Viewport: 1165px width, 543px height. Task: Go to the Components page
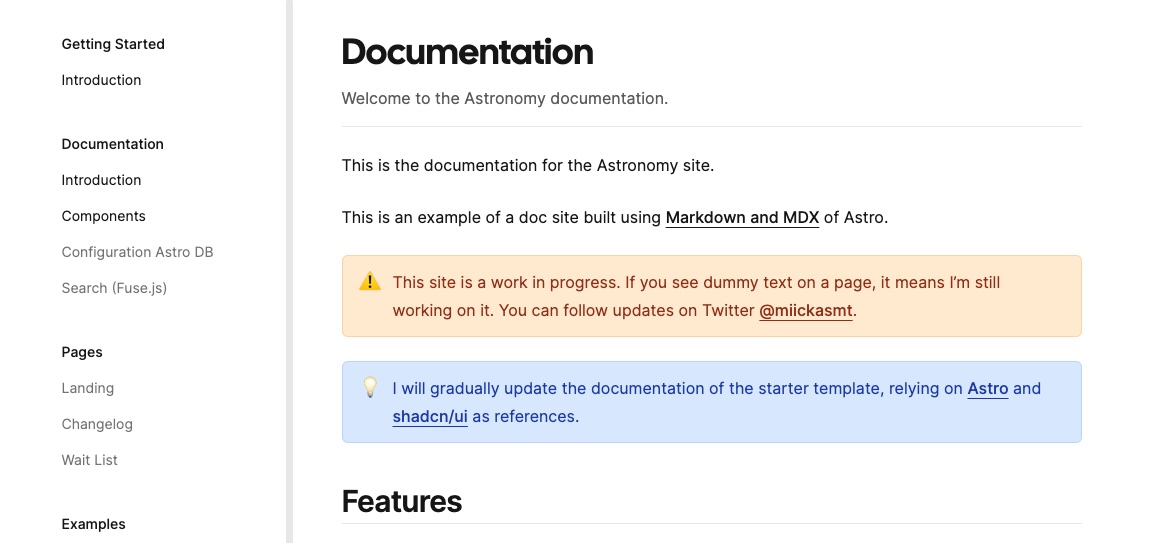(x=103, y=216)
